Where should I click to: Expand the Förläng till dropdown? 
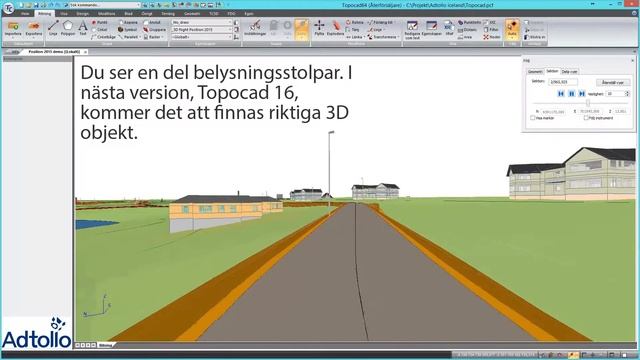point(395,22)
